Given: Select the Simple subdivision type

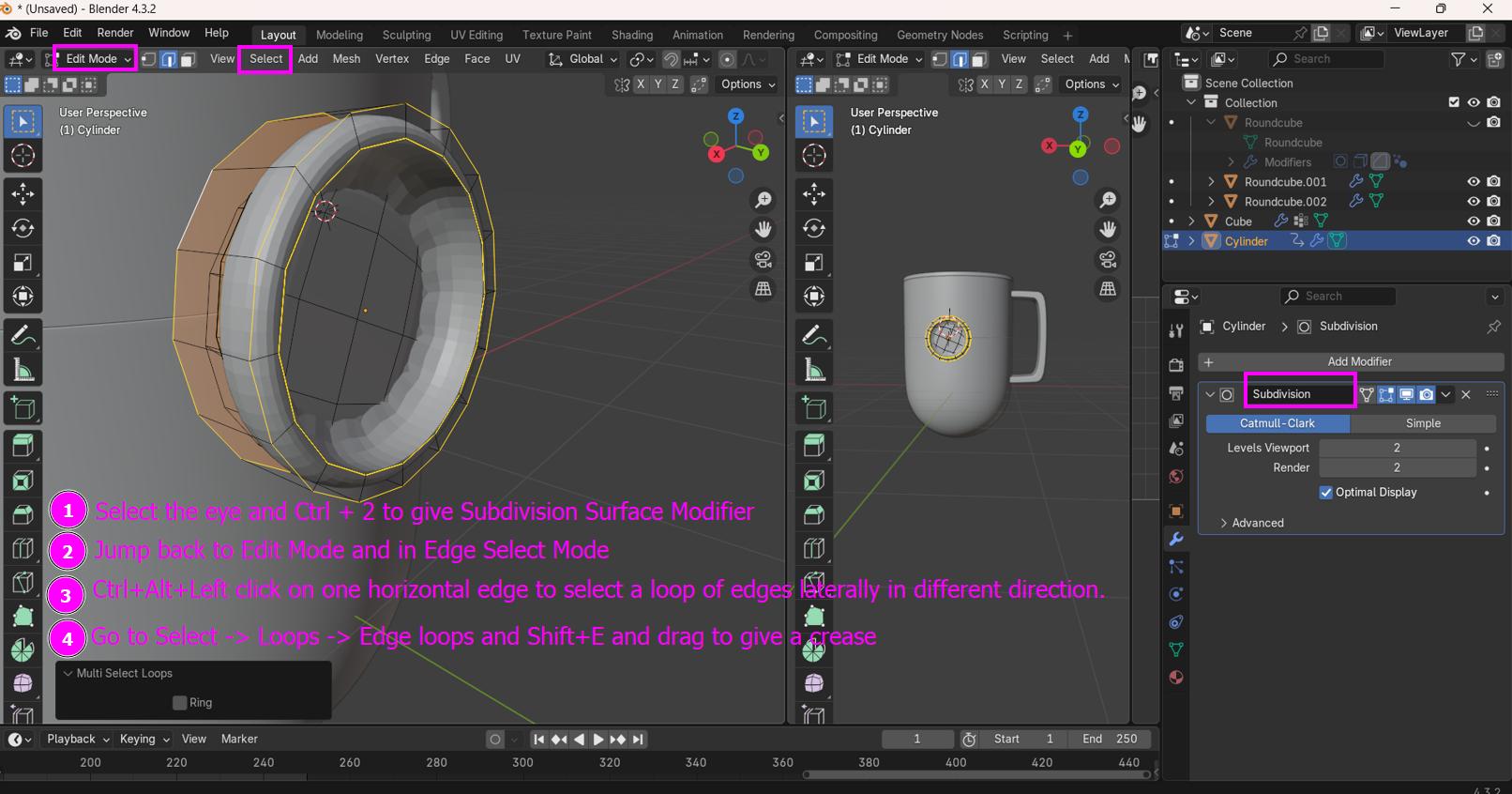Looking at the screenshot, I should (x=1423, y=423).
